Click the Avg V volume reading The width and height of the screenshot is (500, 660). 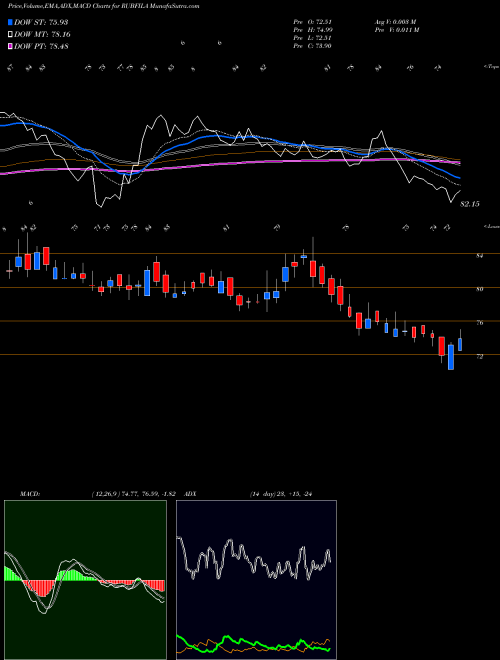click(x=396, y=22)
